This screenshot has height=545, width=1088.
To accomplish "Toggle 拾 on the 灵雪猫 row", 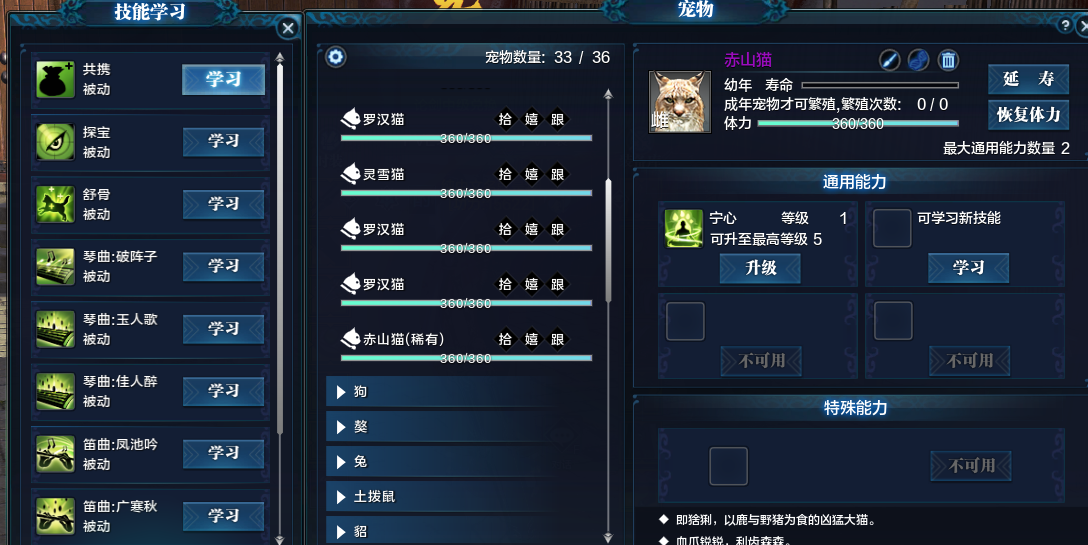I will pyautogui.click(x=505, y=174).
